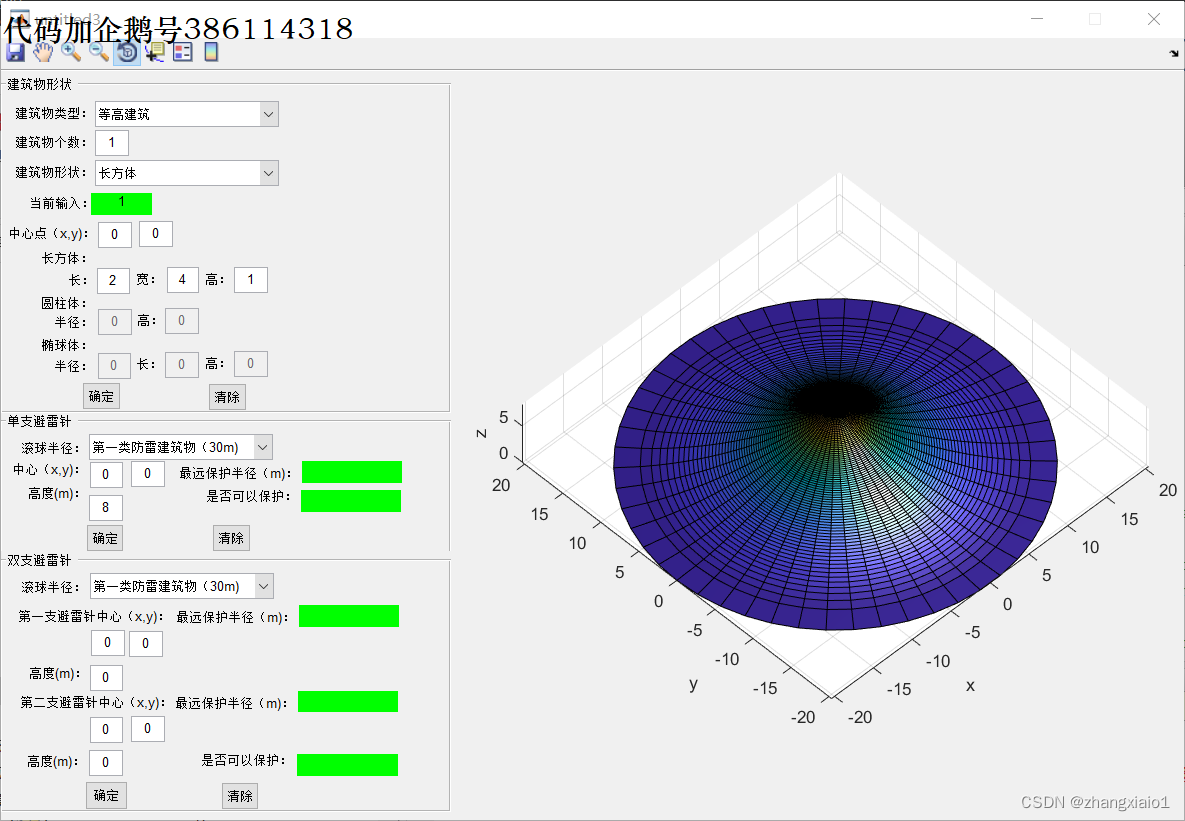Click the Insert Legend toolbar icon
The image size is (1185, 821).
[x=183, y=52]
